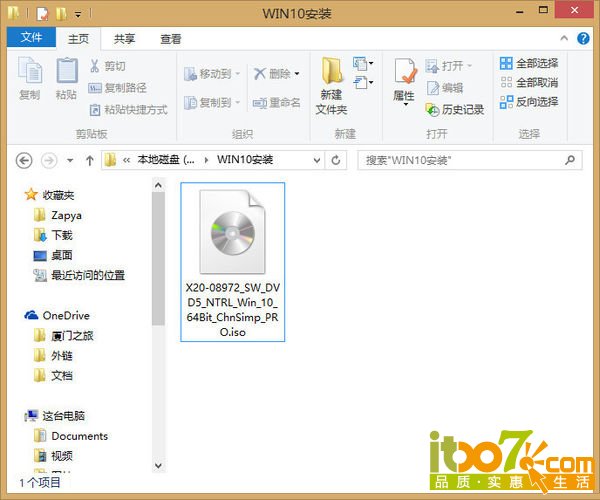The image size is (600, 500).
Task: Click Copy path (复制路径)
Action: [x=117, y=88]
